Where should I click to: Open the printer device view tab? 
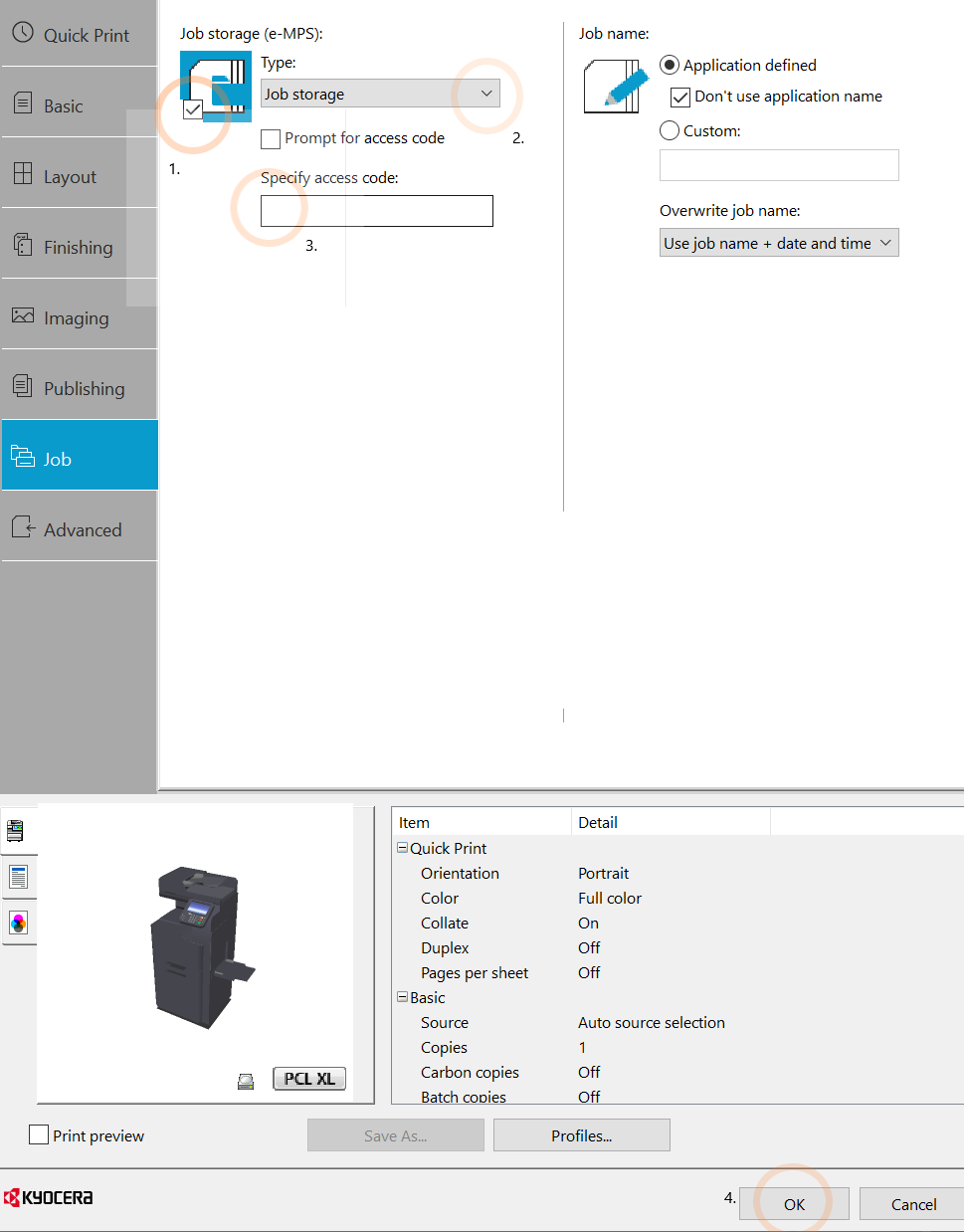16,830
